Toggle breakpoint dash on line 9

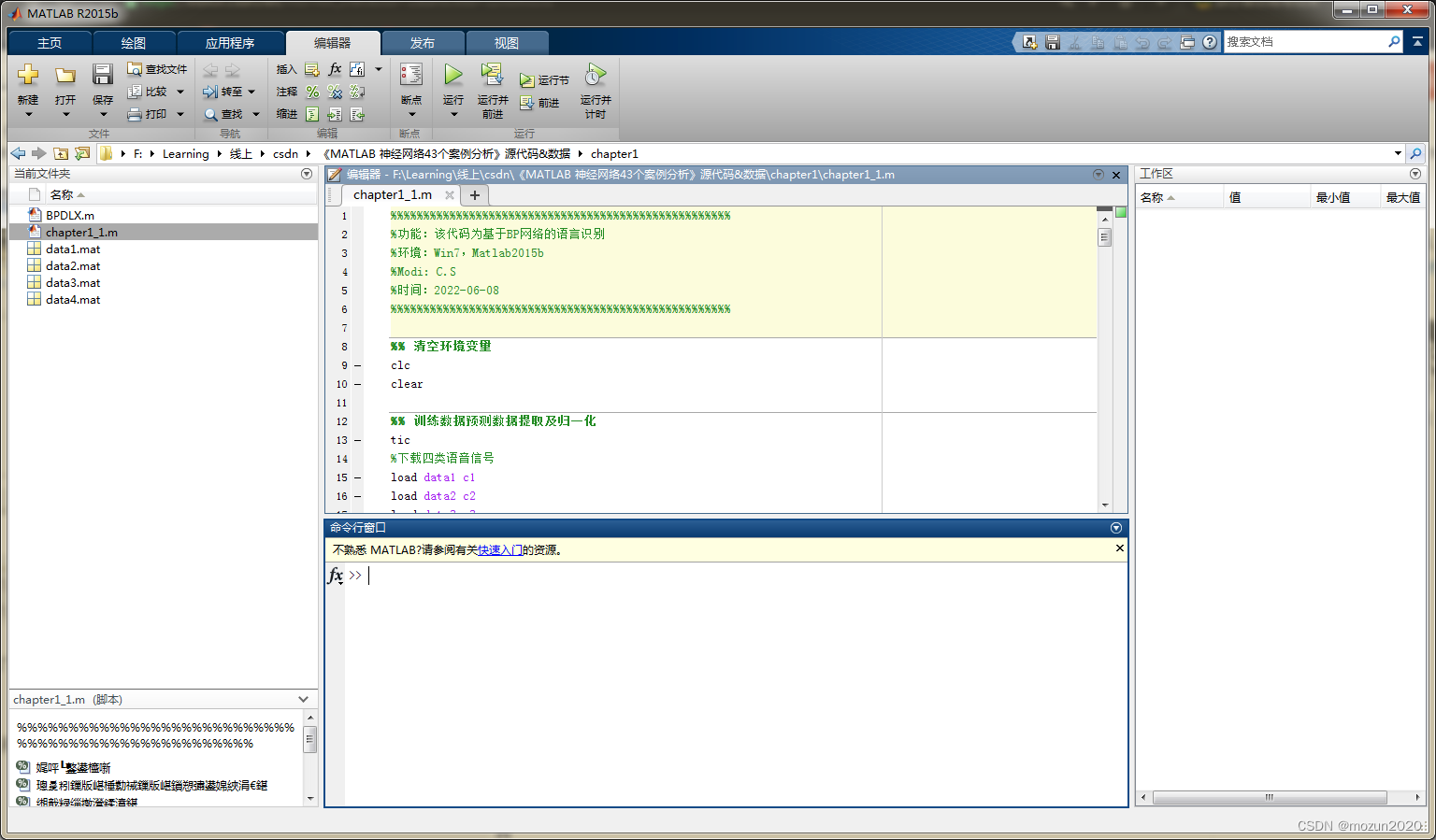tap(357, 365)
